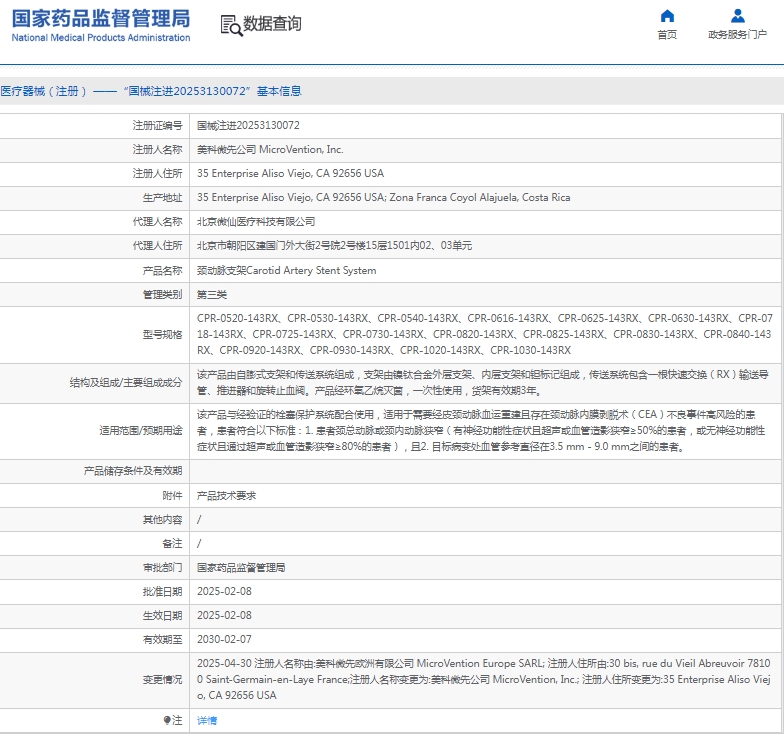
Task: Click the 型号规格 model list value
Action: pyautogui.click(x=484, y=334)
